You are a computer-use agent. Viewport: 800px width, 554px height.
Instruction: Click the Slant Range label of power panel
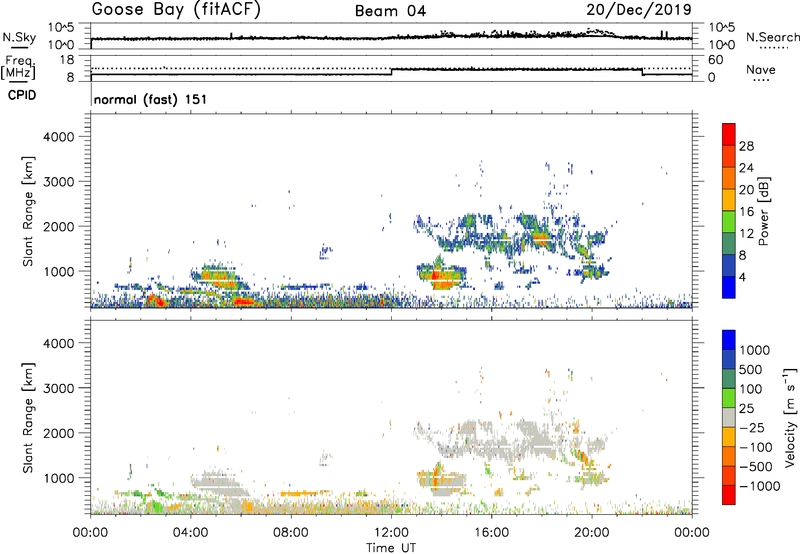pos(28,211)
